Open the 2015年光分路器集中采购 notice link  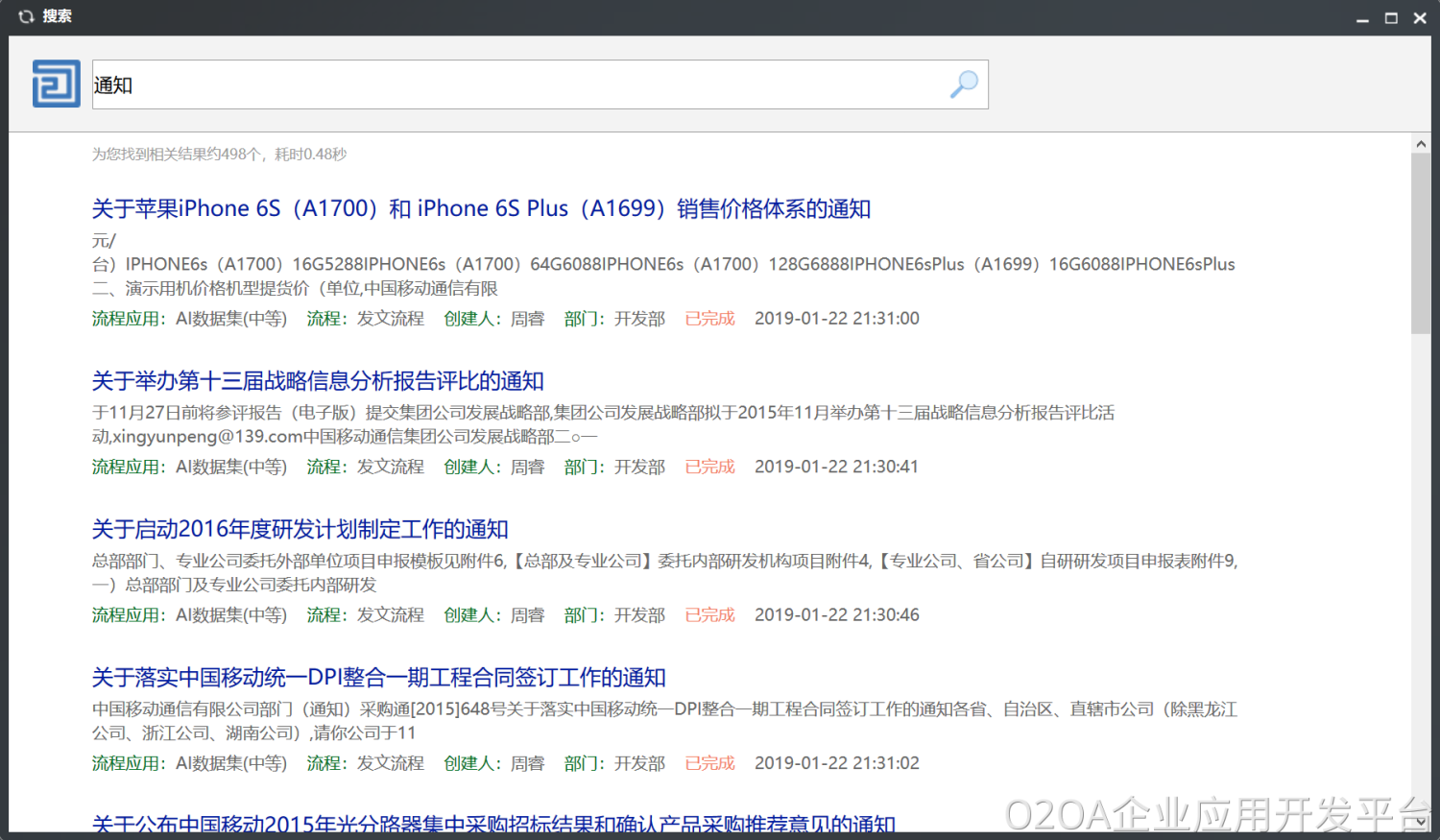[x=493, y=824]
